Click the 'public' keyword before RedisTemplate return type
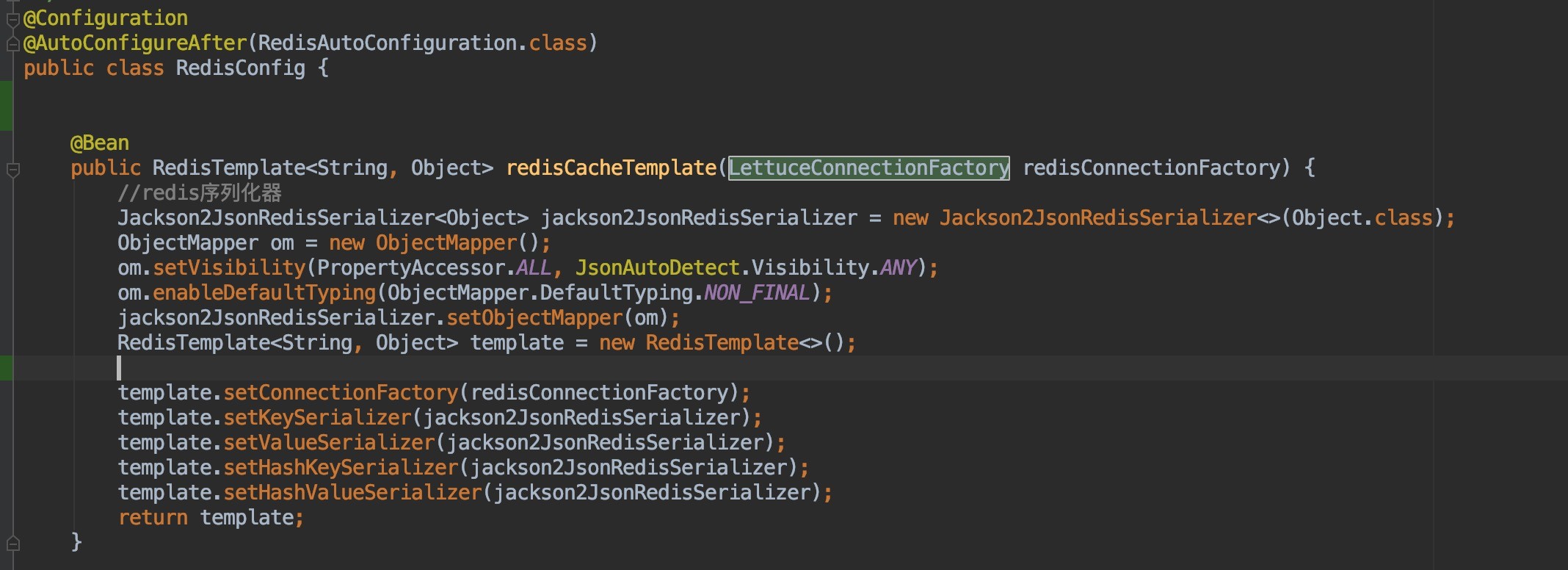 pyautogui.click(x=106, y=168)
